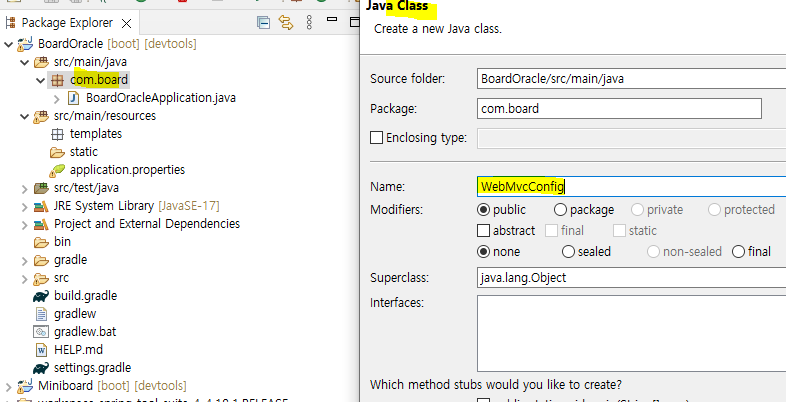
Task: Close the Package Explorer tab with its X
Action: click(127, 23)
